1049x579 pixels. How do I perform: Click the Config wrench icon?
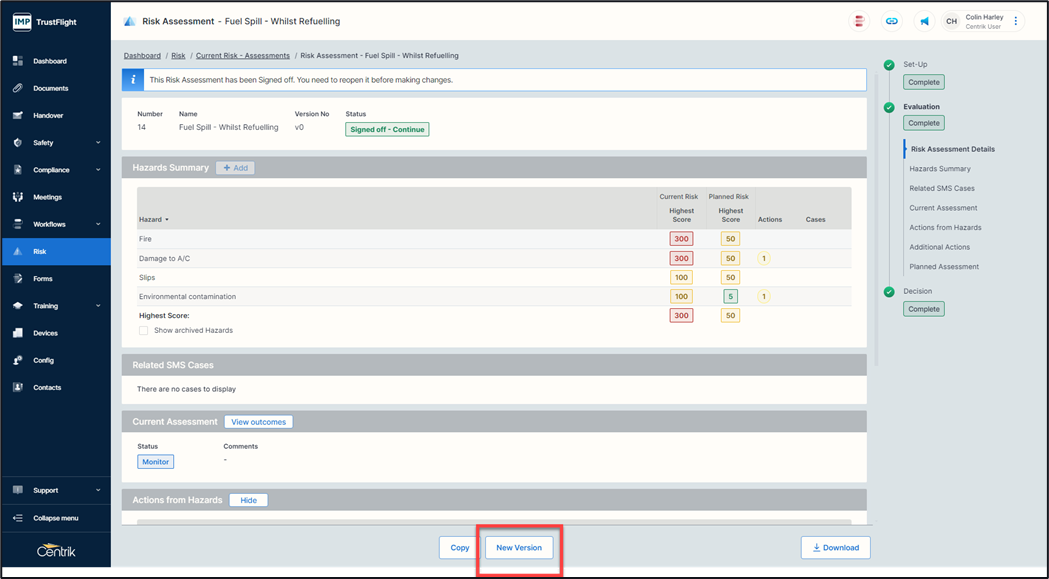18,360
